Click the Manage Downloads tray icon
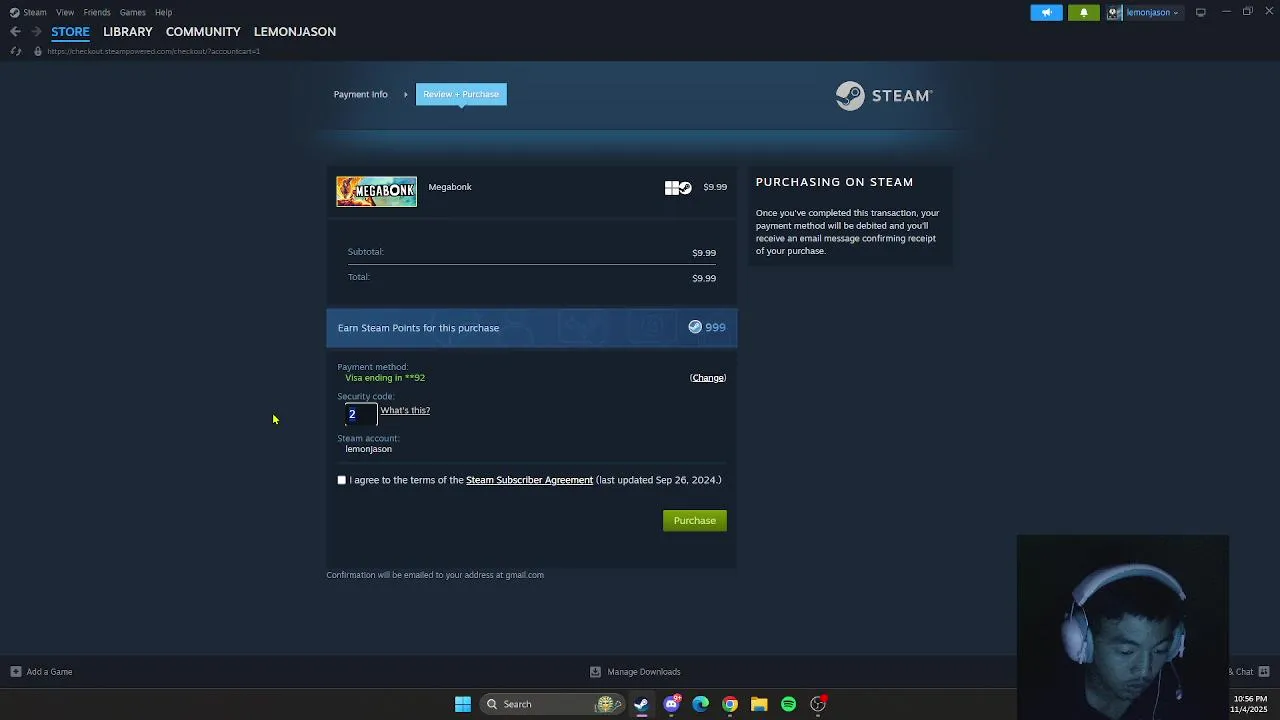Viewport: 1280px width, 720px height. click(595, 672)
